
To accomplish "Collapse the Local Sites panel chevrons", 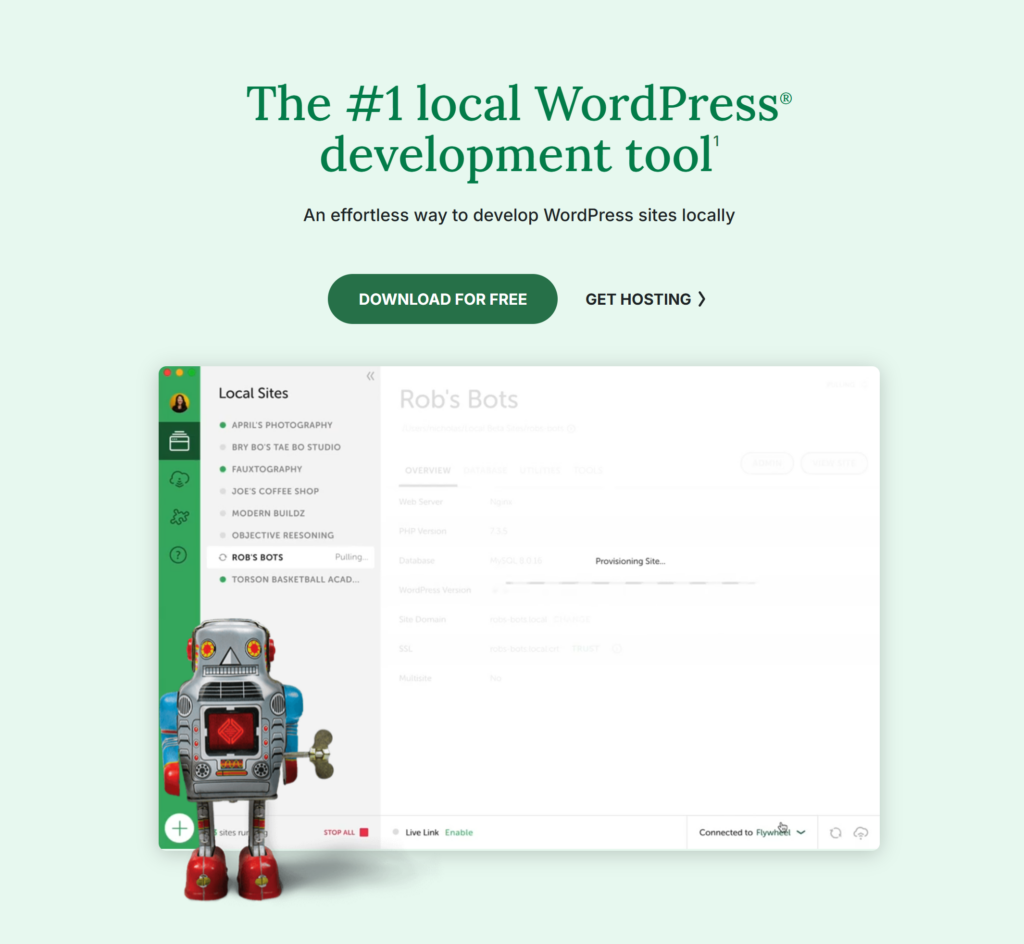I will click(370, 376).
